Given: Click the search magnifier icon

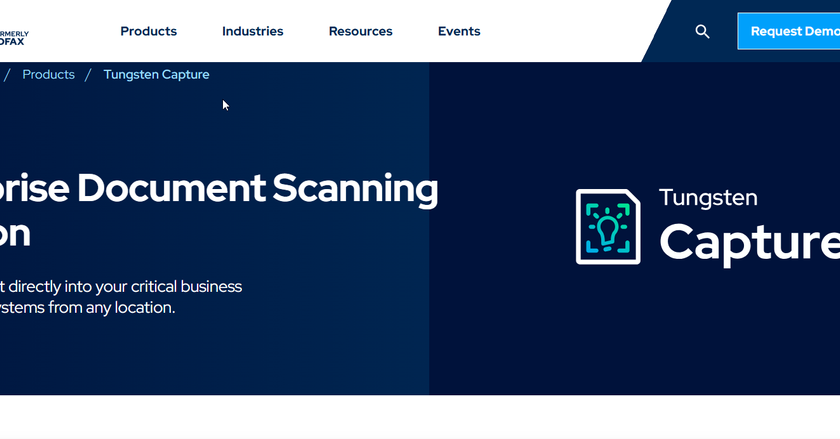Looking at the screenshot, I should [702, 31].
